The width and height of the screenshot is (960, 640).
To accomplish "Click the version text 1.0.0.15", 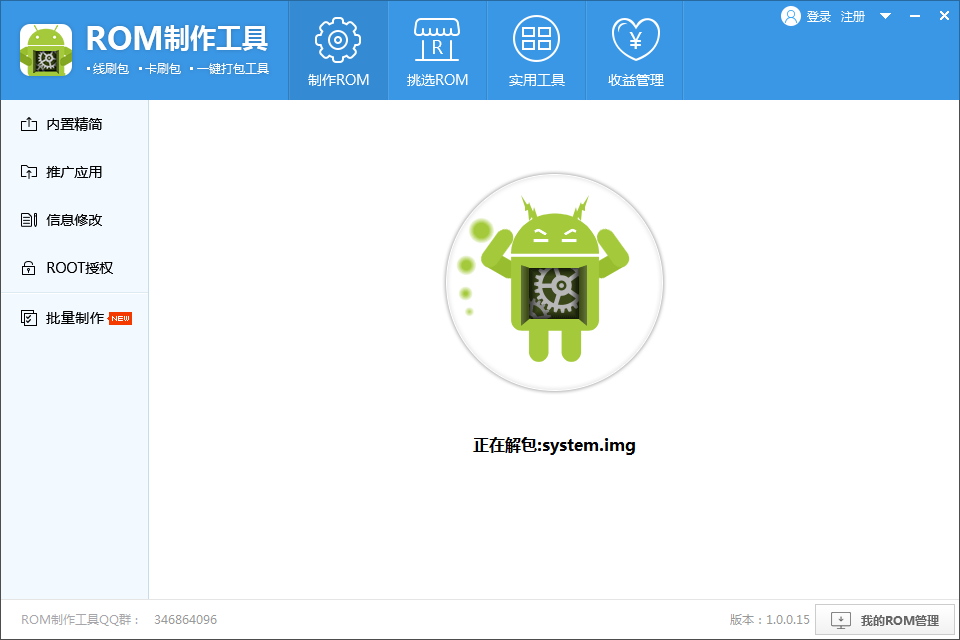I will click(x=788, y=620).
